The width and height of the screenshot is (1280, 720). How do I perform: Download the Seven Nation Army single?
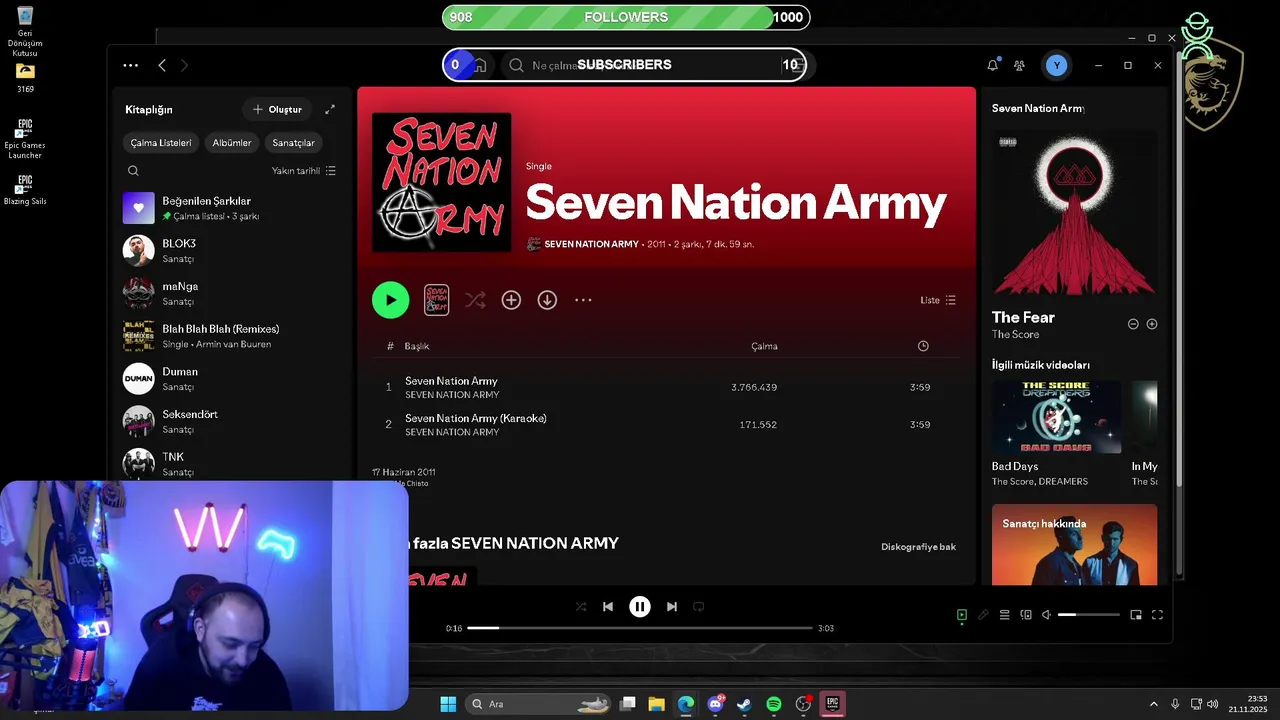(x=547, y=300)
